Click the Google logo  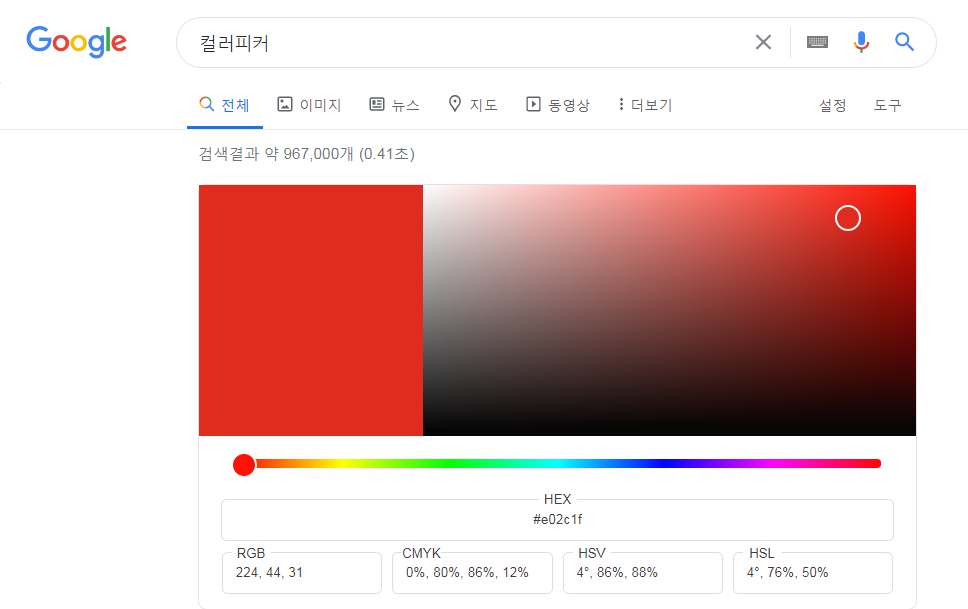tap(77, 41)
